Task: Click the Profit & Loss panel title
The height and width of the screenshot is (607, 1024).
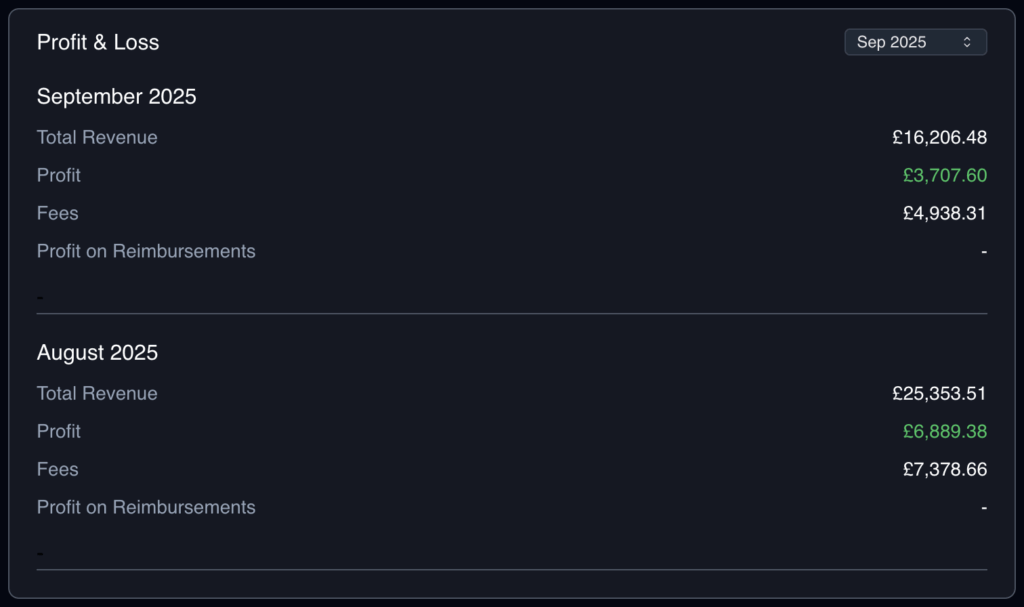Action: pyautogui.click(x=98, y=42)
